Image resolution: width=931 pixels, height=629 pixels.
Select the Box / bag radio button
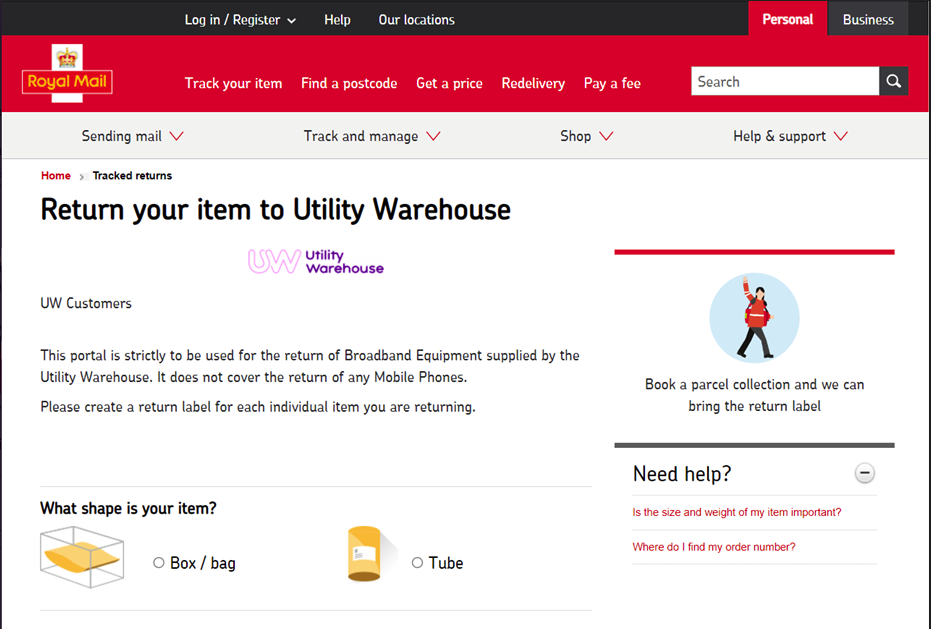click(159, 562)
